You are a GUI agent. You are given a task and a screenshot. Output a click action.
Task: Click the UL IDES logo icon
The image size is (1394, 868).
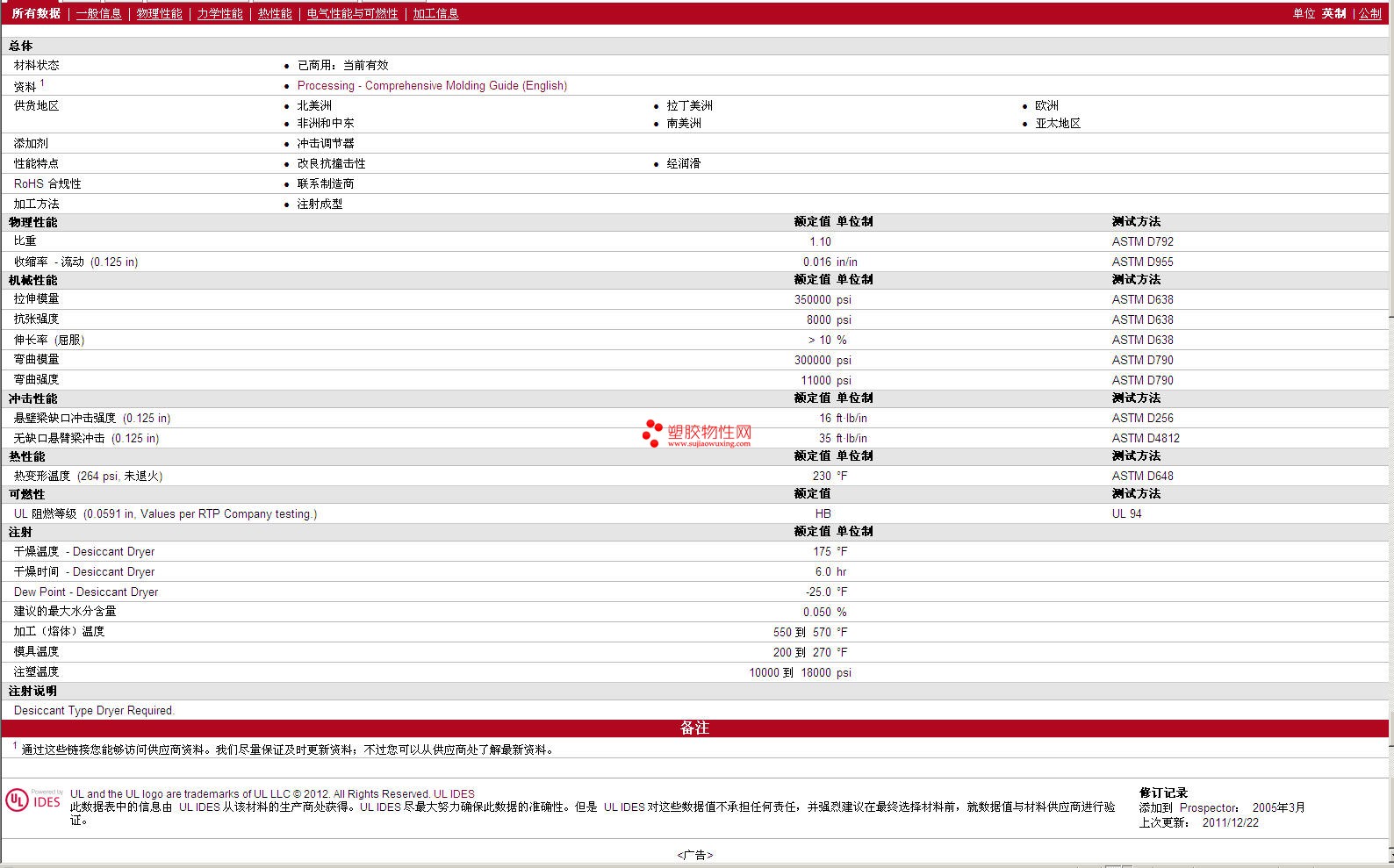click(x=34, y=799)
